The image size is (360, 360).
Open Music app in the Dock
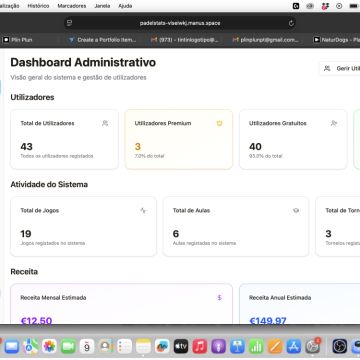[x=200, y=347]
